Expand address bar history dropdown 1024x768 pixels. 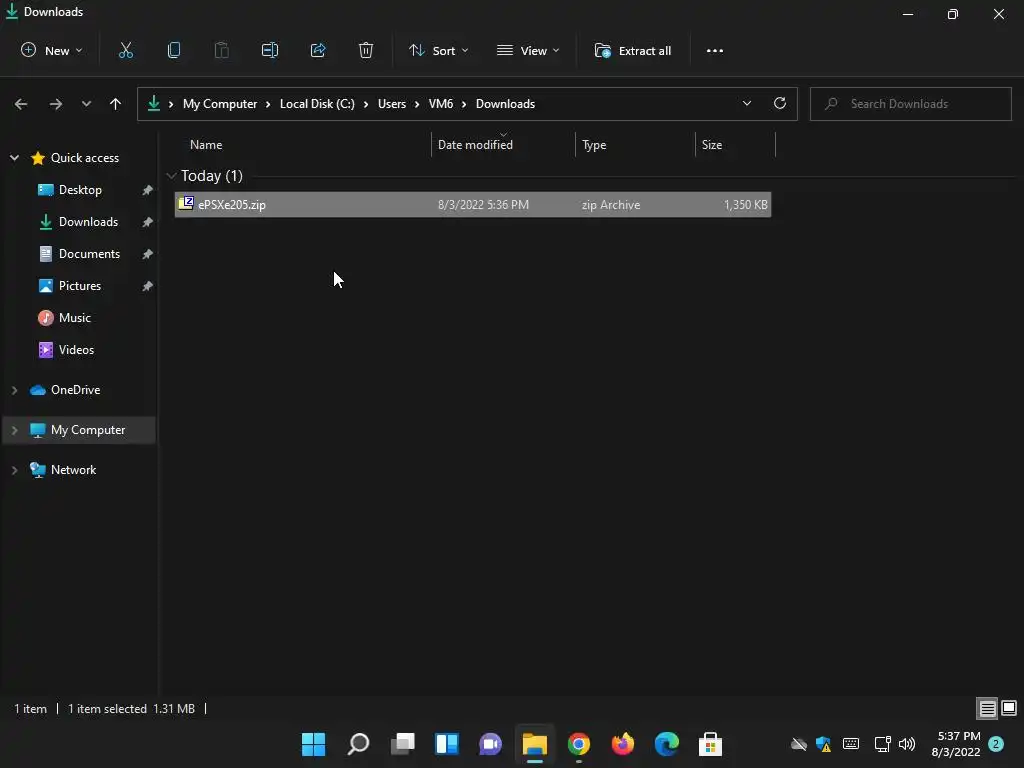746,103
